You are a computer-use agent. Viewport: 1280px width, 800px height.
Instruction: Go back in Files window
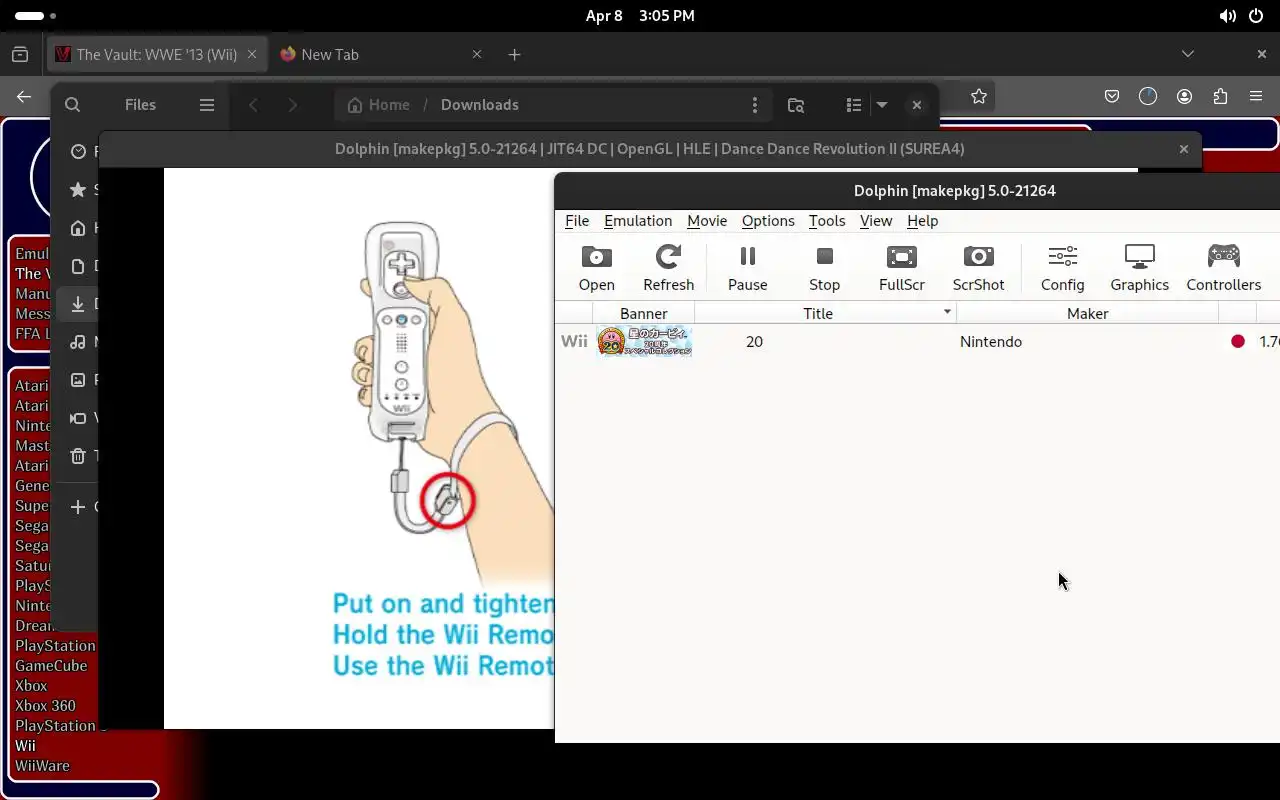point(254,105)
